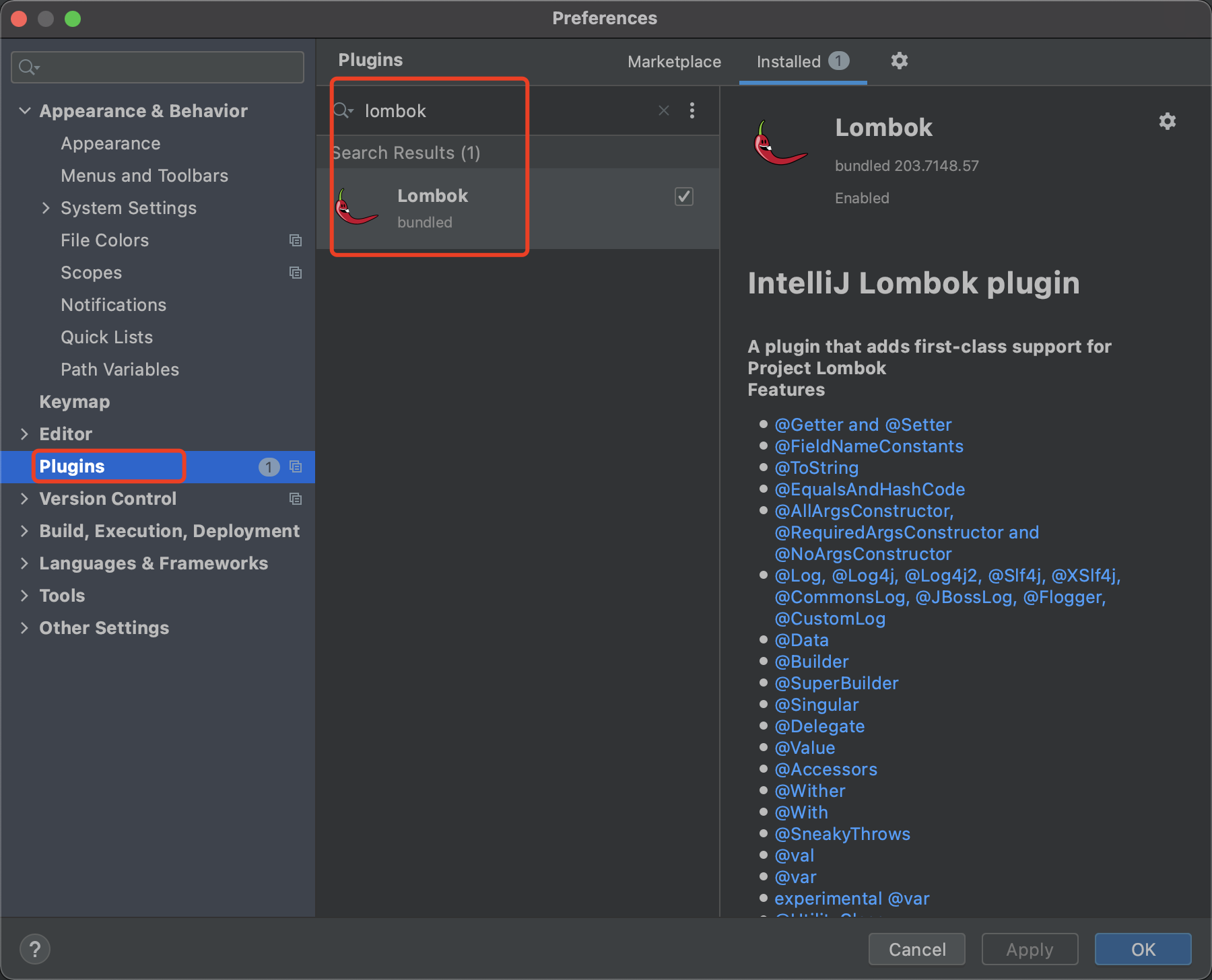
Task: Click the update count badge on Plugins row
Action: 269,467
